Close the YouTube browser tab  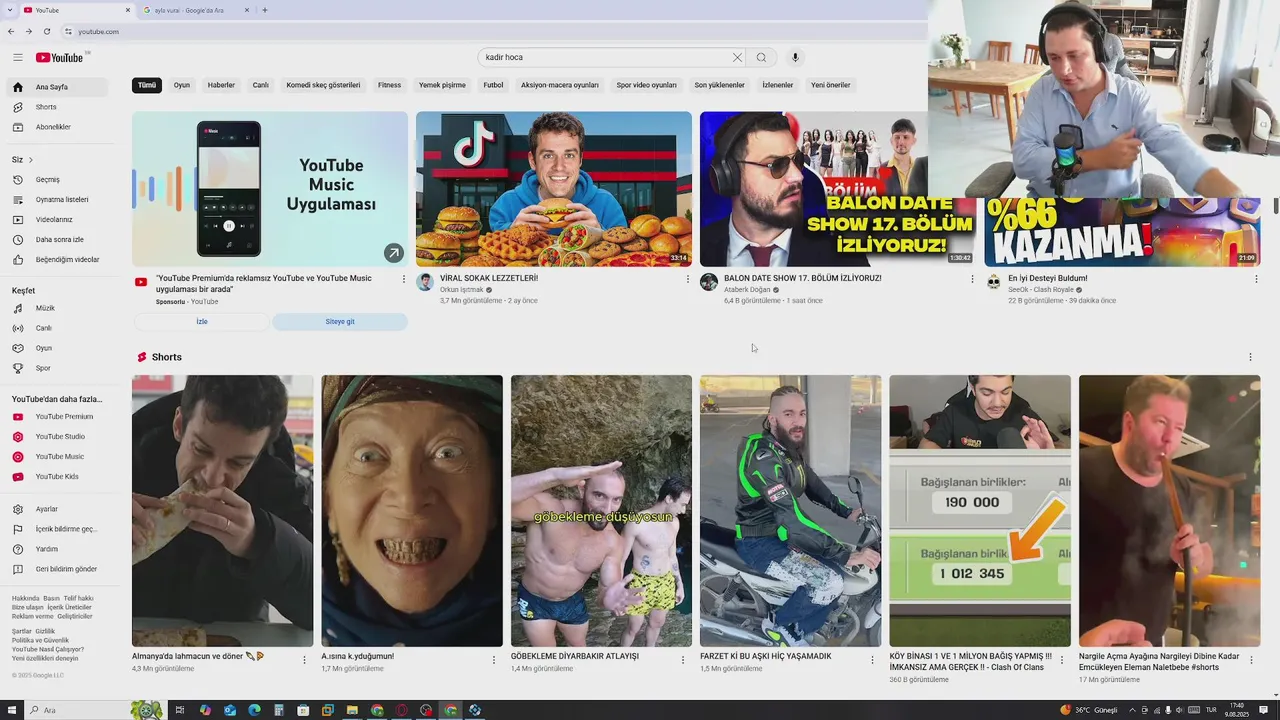point(128,10)
